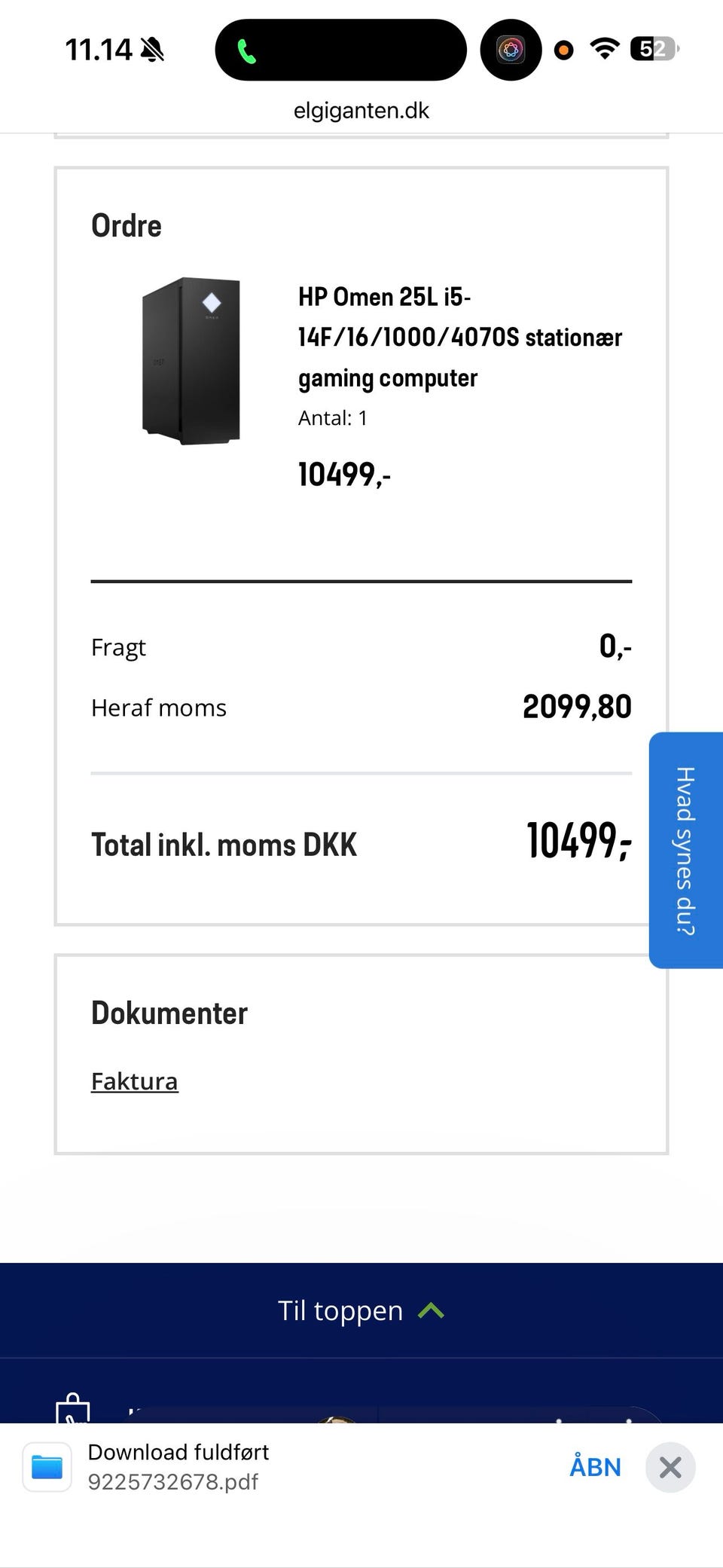Open the Hvad synes du? feedback tab
This screenshot has height=1568, width=723.
pyautogui.click(x=685, y=850)
